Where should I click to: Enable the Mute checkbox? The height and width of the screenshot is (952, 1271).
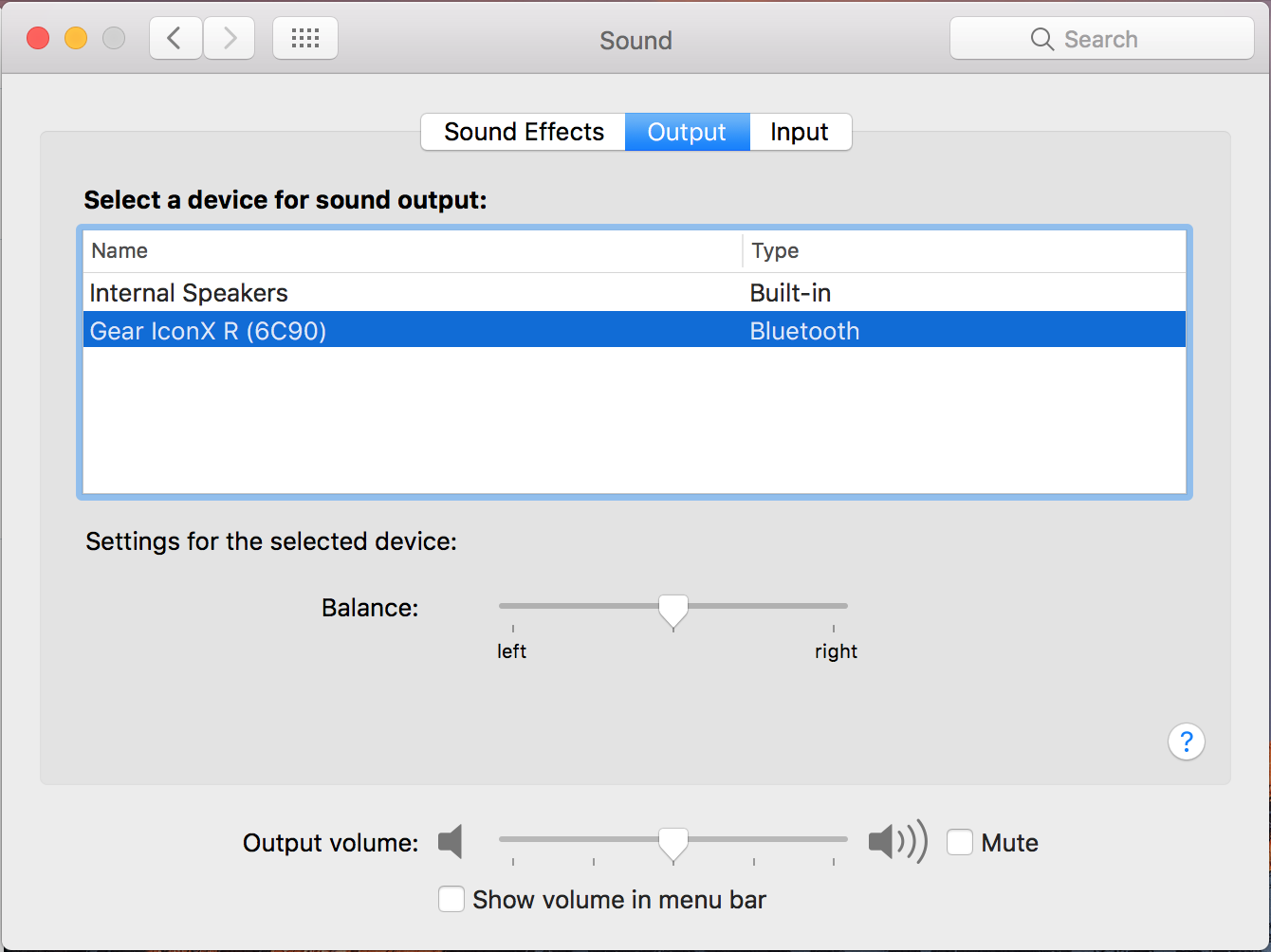(x=960, y=842)
